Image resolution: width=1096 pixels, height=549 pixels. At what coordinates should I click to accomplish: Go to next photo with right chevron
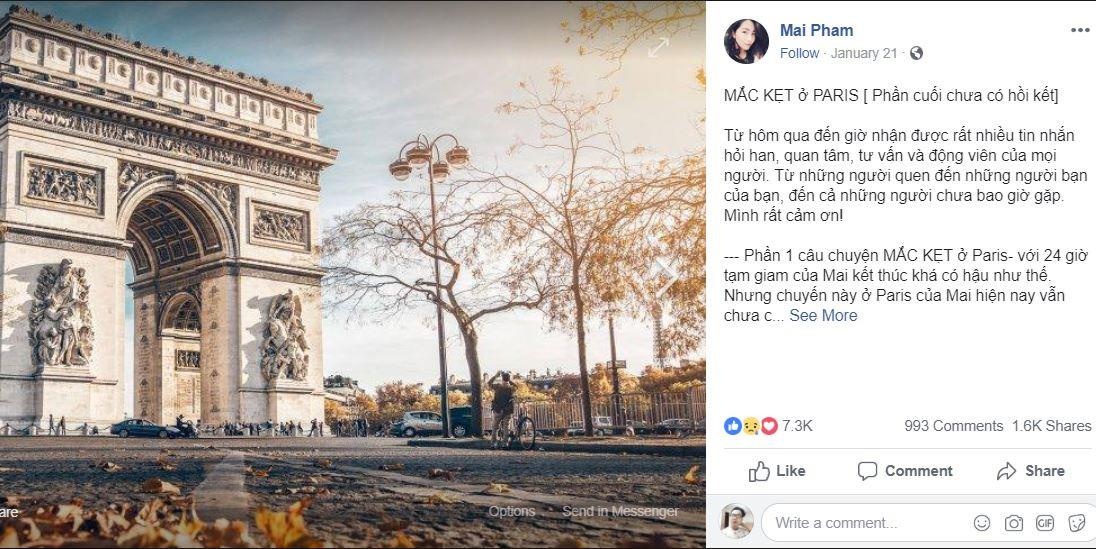point(665,274)
